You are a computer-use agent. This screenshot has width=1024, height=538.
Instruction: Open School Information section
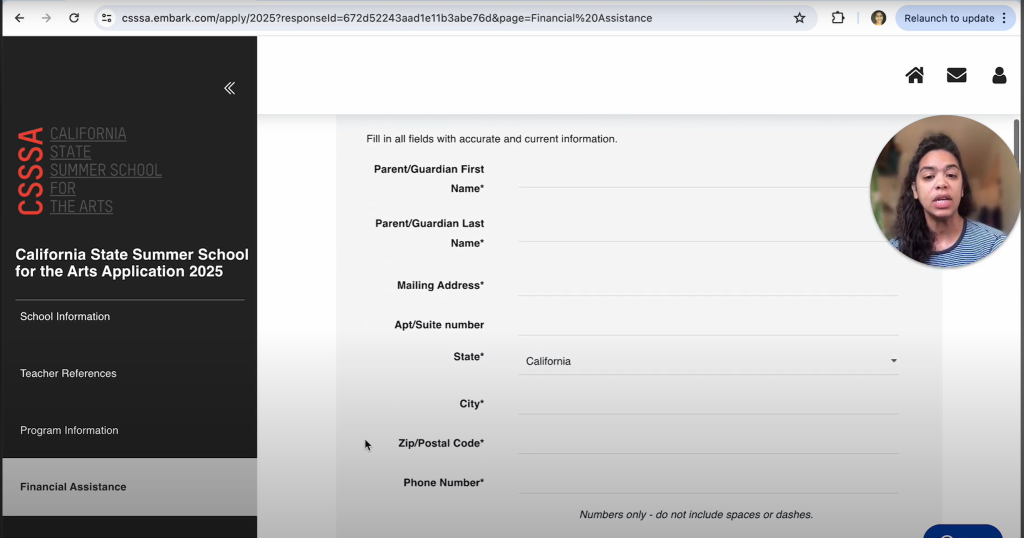[x=65, y=316]
